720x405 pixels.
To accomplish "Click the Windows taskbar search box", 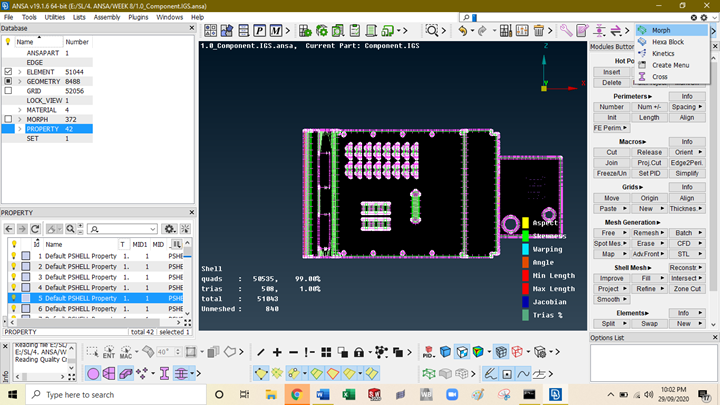I will [x=116, y=394].
